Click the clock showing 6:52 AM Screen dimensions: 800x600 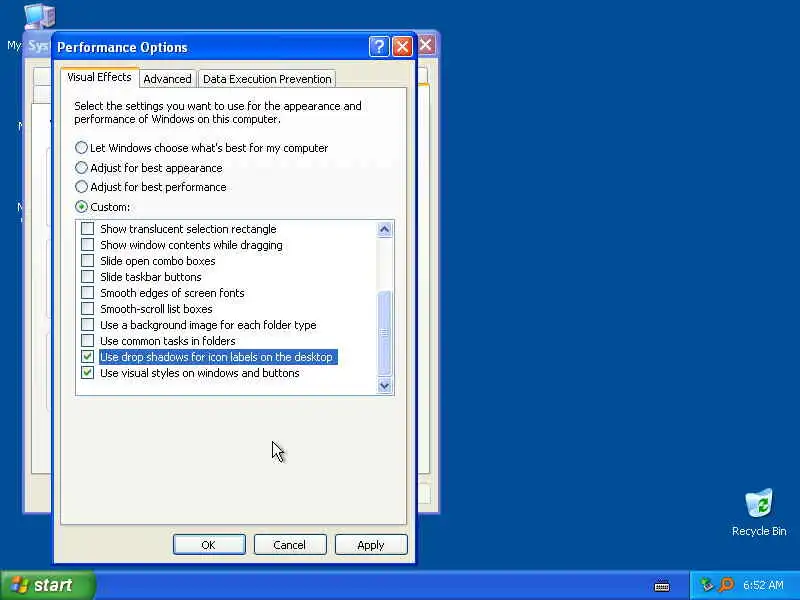point(763,585)
